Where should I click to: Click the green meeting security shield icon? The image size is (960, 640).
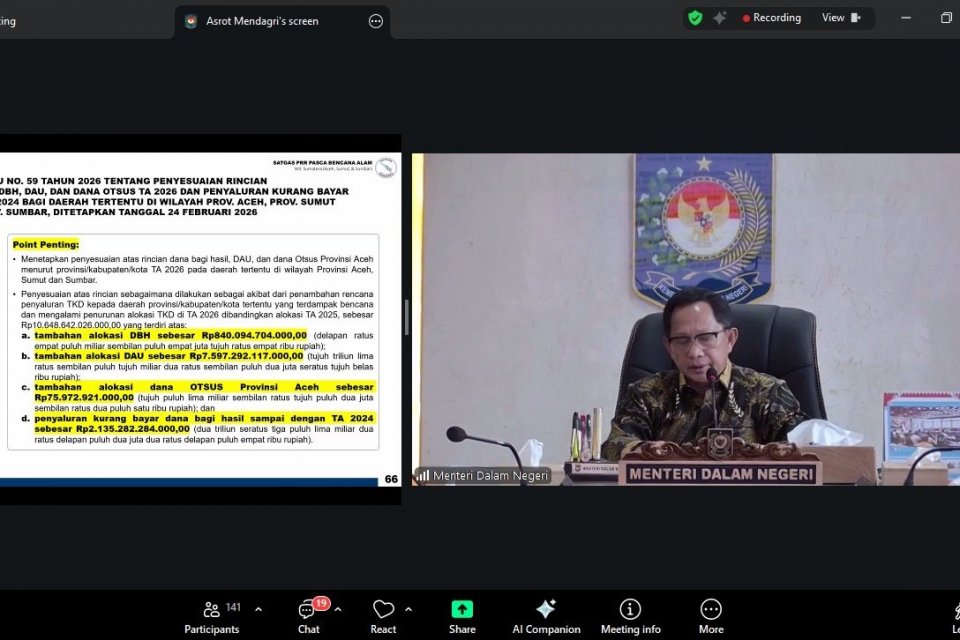[695, 17]
